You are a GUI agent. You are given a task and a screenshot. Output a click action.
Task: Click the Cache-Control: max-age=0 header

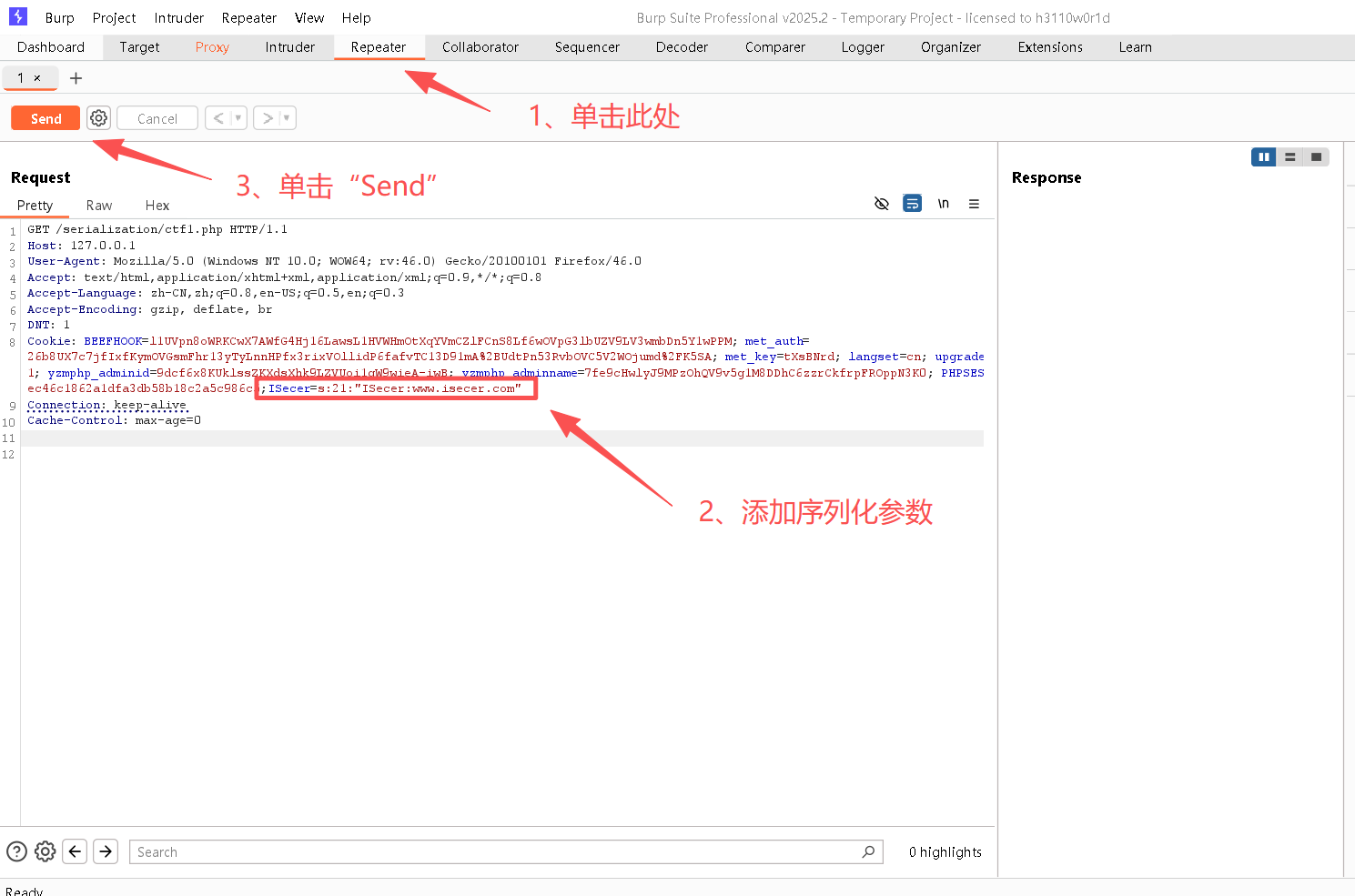pos(114,420)
